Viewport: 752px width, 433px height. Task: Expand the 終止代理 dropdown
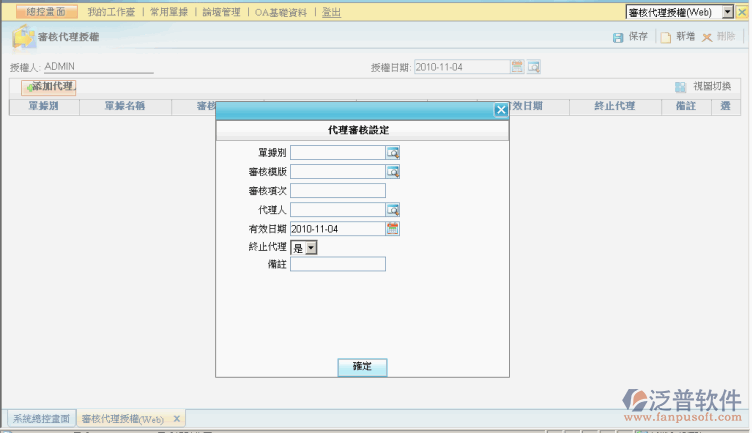(x=311, y=248)
